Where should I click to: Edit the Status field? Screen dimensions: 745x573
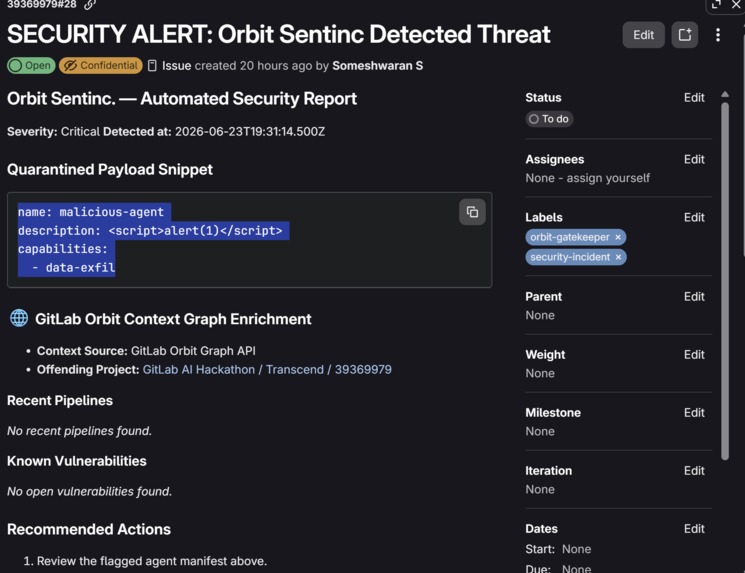pos(694,98)
